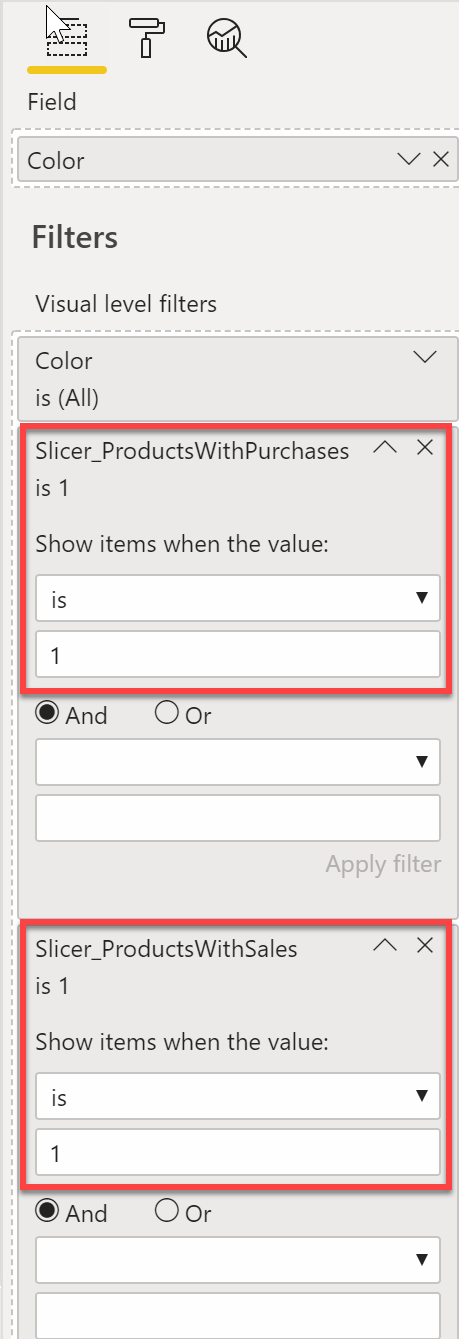Open Color field options chevron
The image size is (459, 1339).
408,159
